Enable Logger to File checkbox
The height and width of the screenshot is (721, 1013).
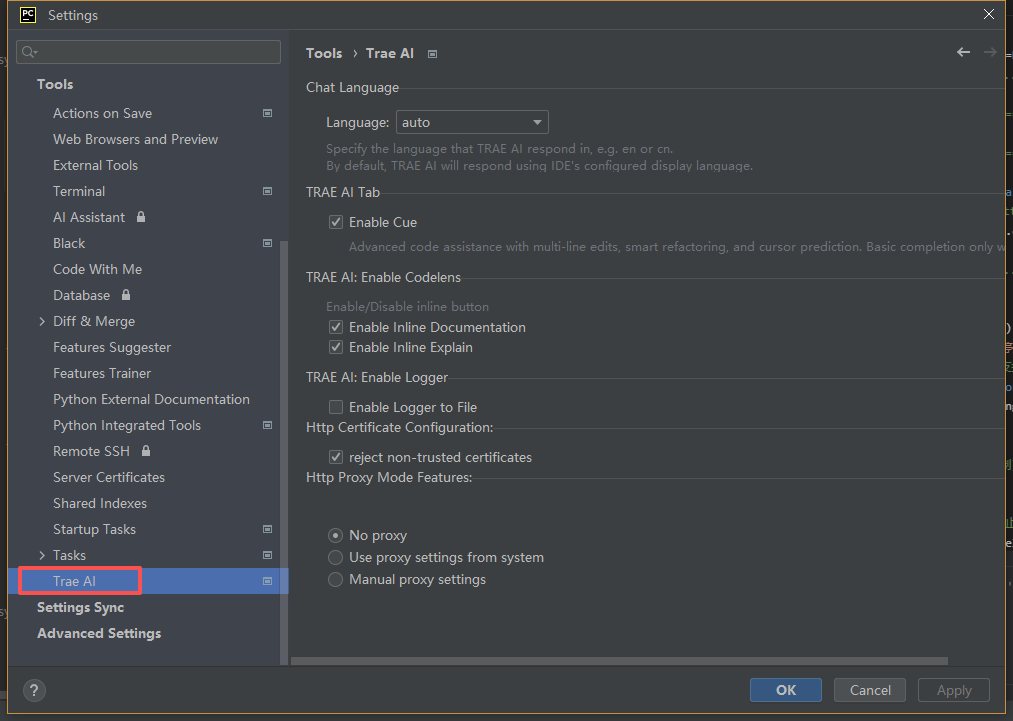(x=336, y=407)
